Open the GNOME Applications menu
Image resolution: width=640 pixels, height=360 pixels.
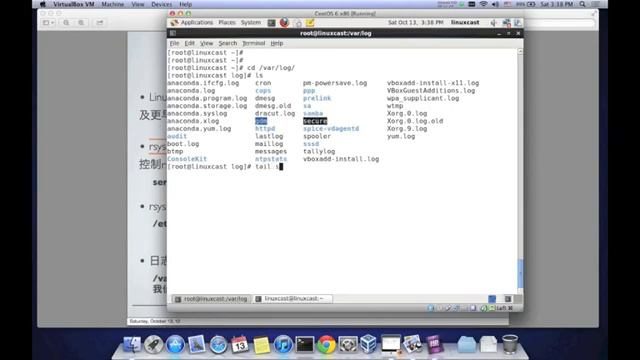pyautogui.click(x=192, y=22)
